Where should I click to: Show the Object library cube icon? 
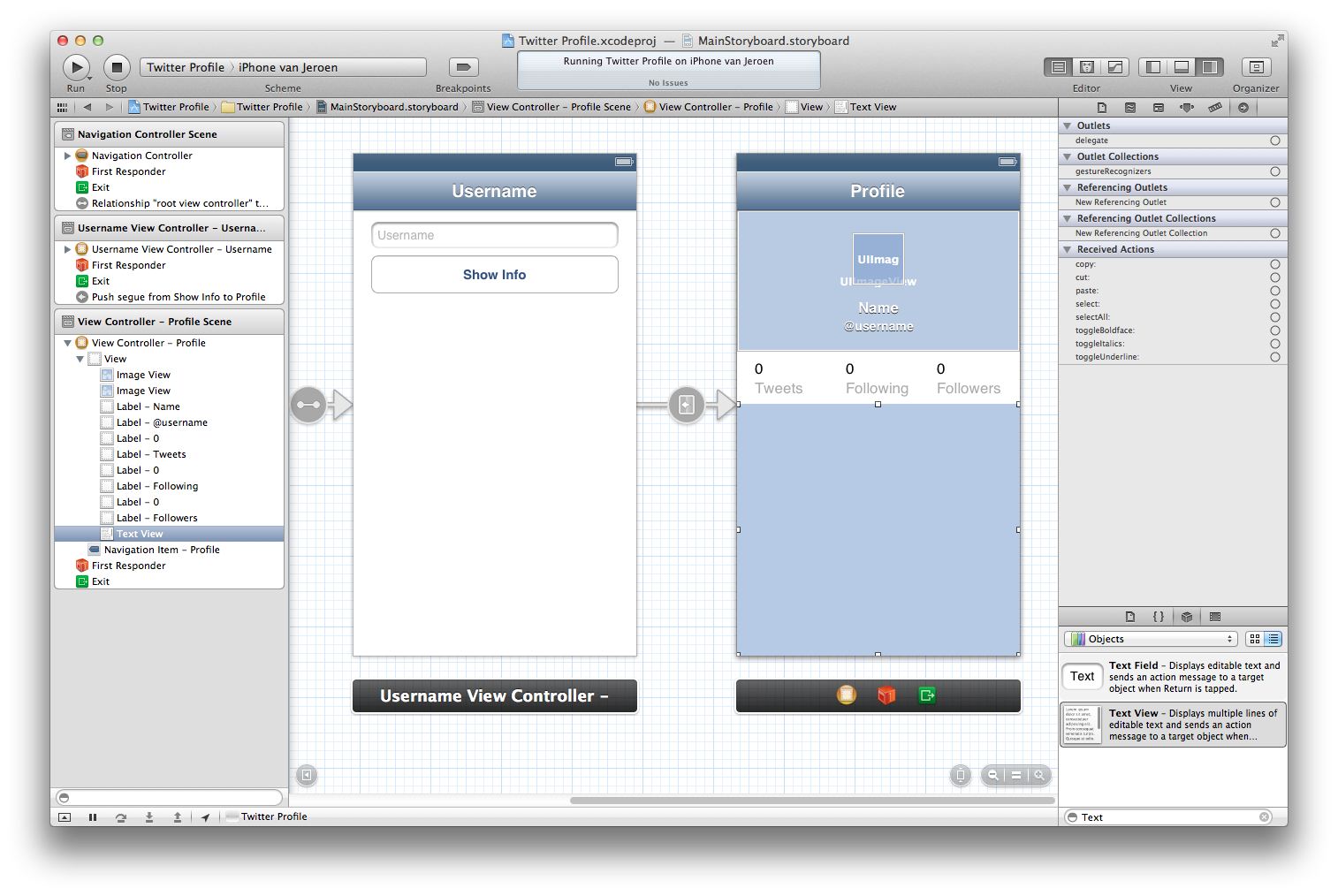click(x=1187, y=617)
